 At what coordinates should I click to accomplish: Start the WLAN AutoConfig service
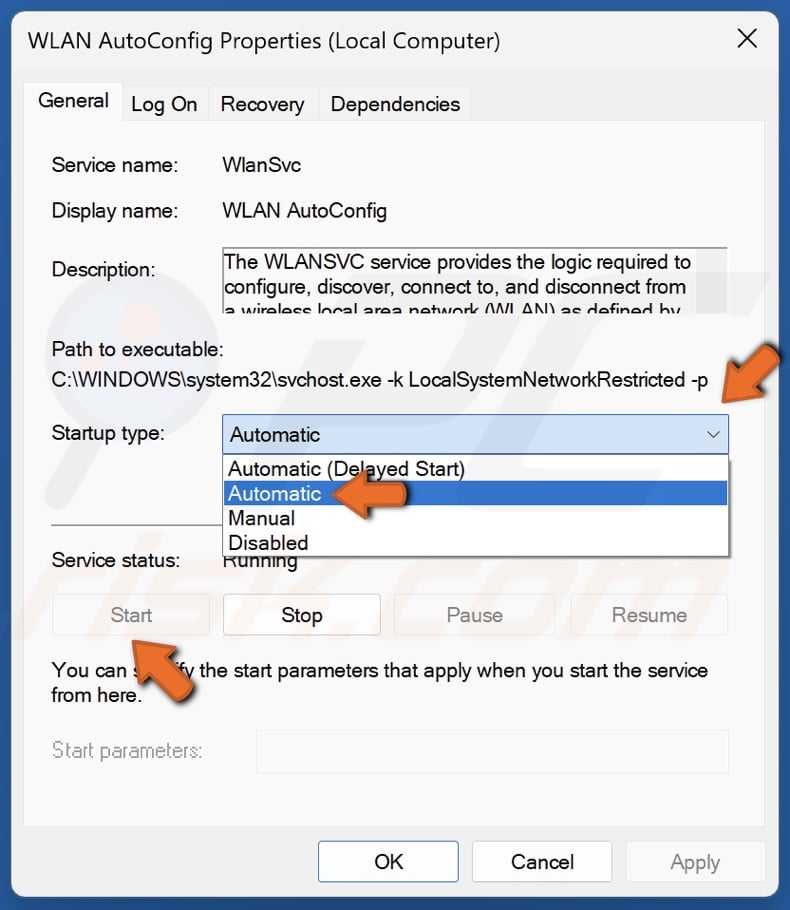tap(130, 614)
